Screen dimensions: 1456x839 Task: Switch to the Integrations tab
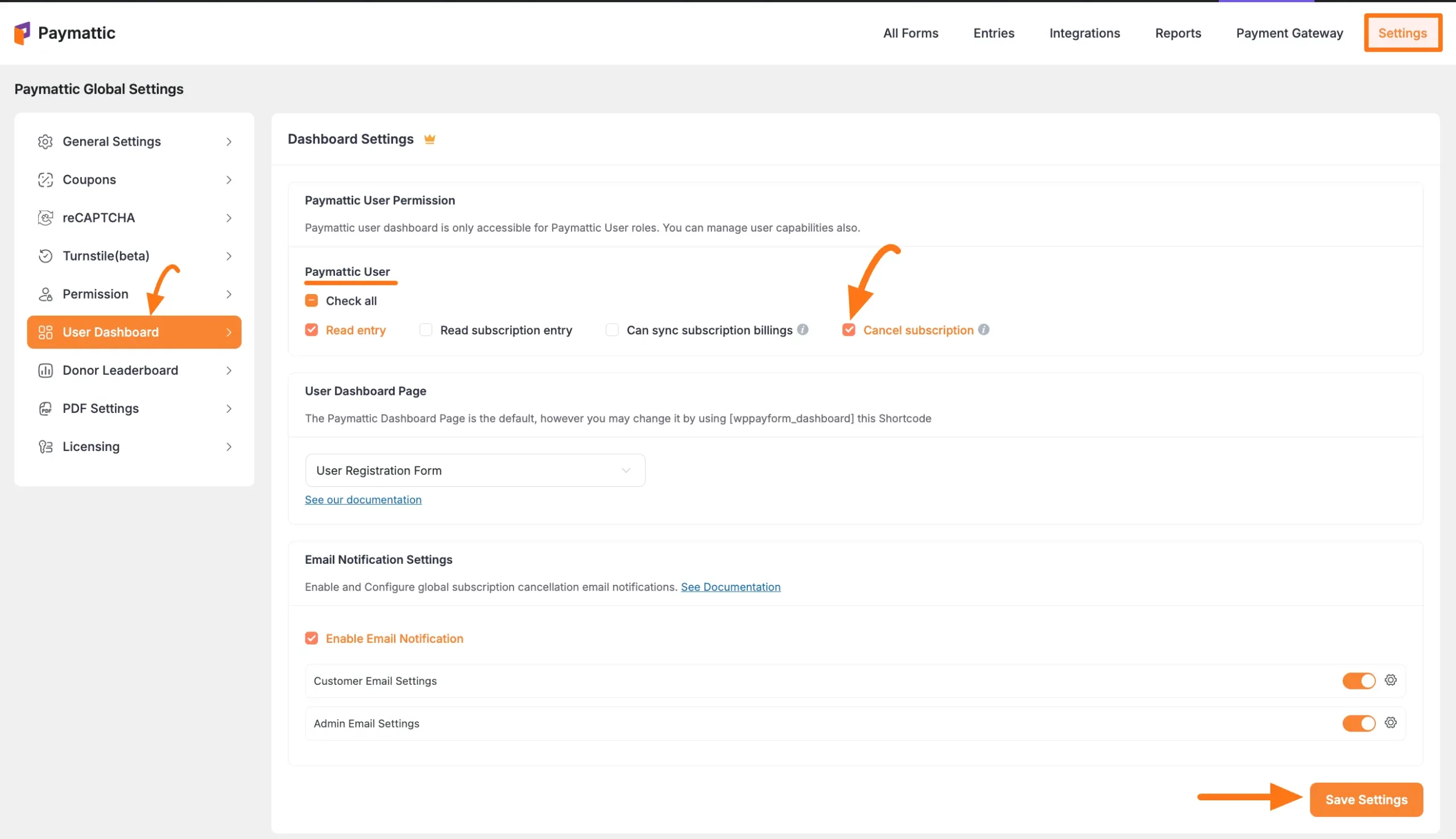[1084, 33]
